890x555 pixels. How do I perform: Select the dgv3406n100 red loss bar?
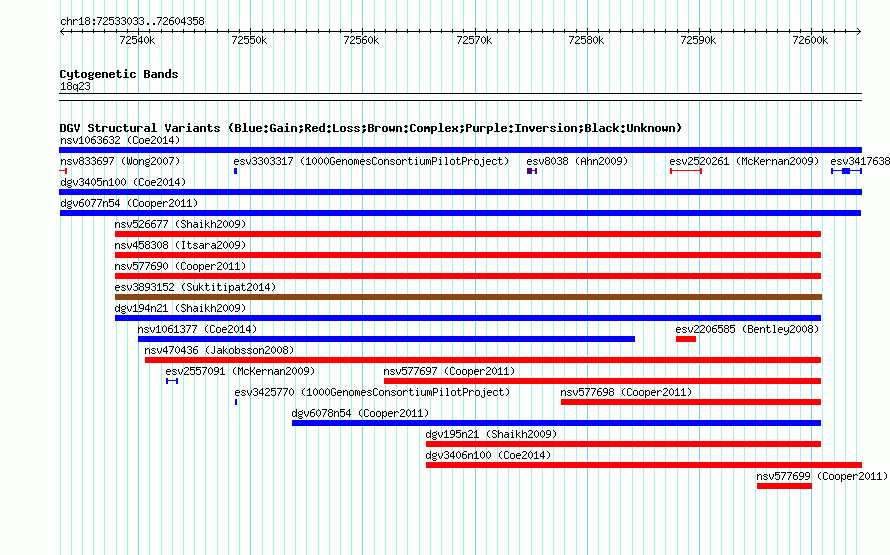click(644, 465)
